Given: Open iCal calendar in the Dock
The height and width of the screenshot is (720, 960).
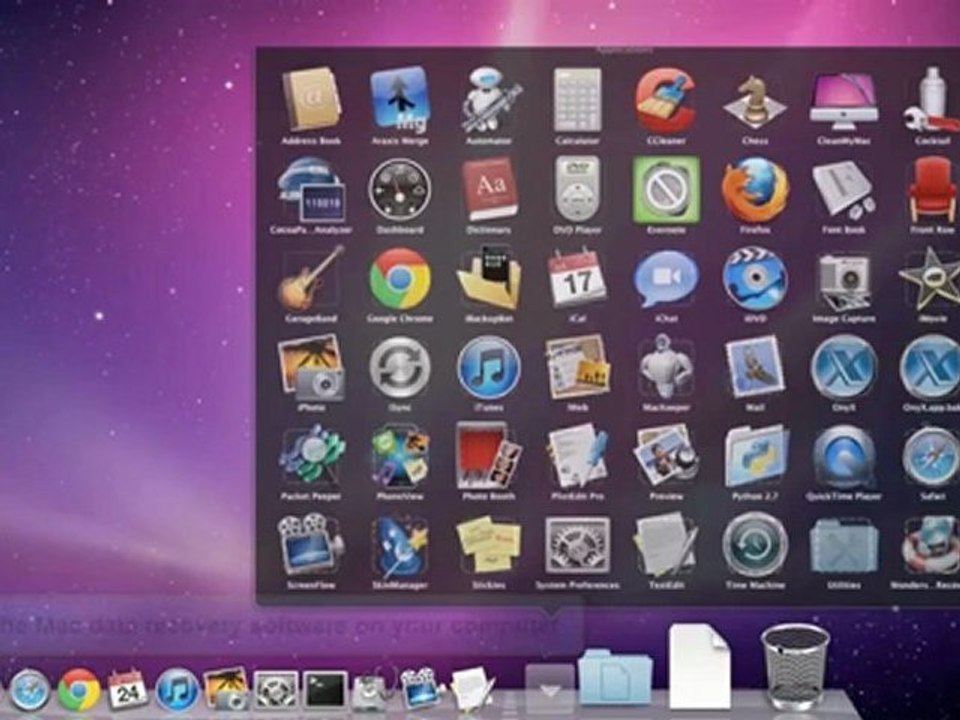Looking at the screenshot, I should [127, 689].
